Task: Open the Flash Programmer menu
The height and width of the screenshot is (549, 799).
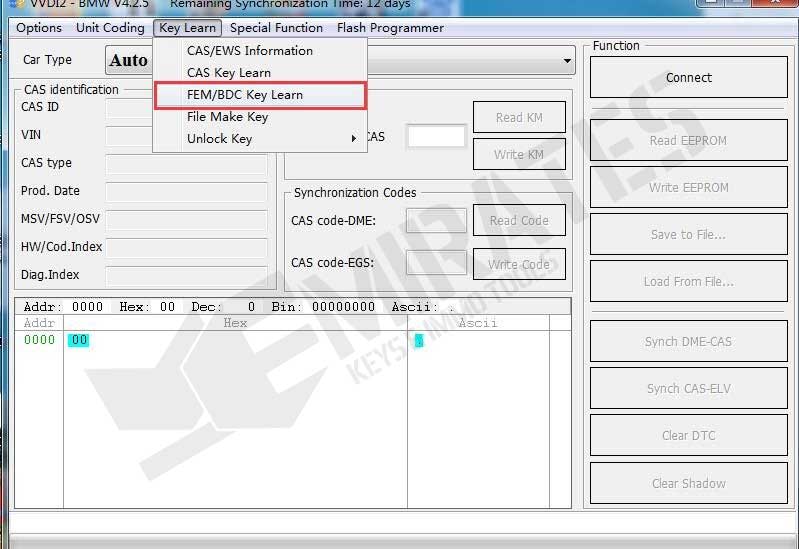Action: pyautogui.click(x=390, y=28)
